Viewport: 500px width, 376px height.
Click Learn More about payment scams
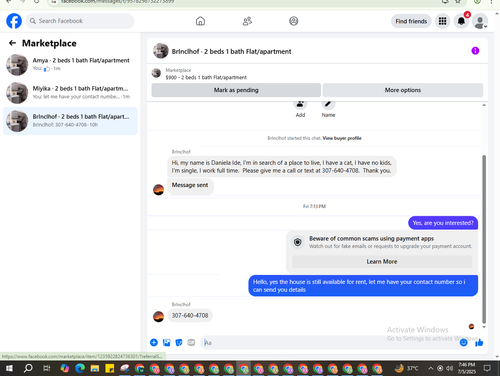(382, 262)
